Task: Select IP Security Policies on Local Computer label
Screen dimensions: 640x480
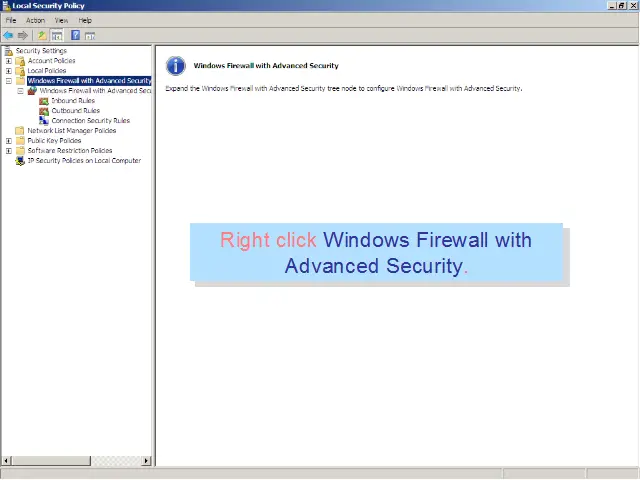Action: coord(84,160)
